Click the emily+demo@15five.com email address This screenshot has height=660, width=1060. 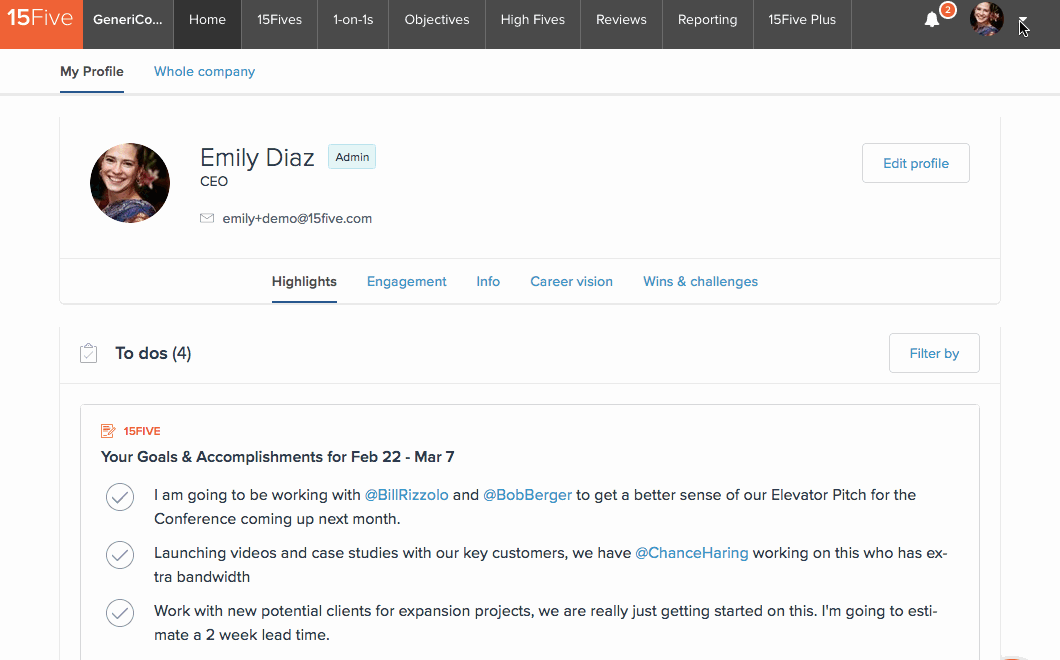coord(297,218)
